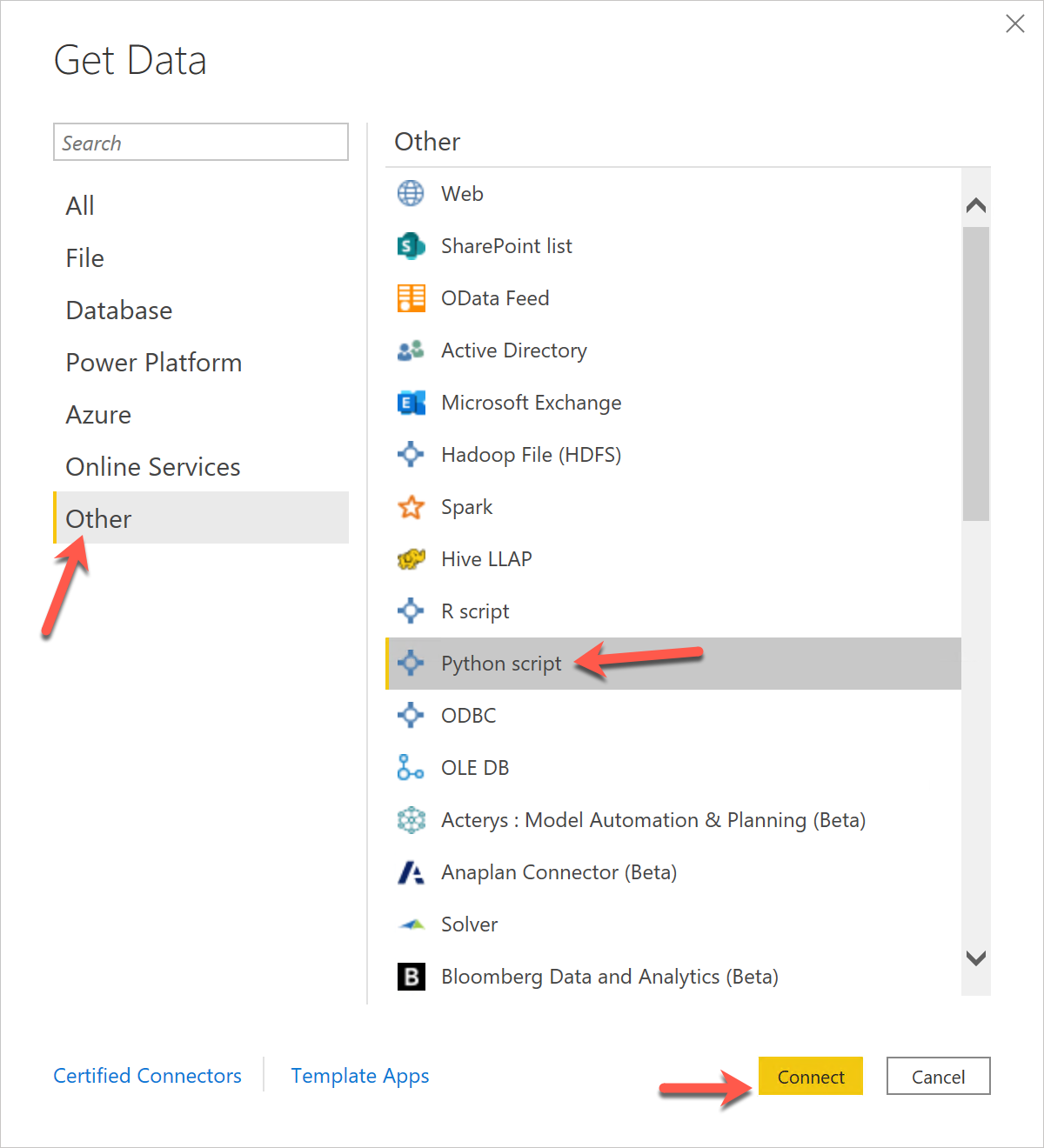The width and height of the screenshot is (1044, 1148).
Task: Choose the R script data source
Action: [475, 611]
